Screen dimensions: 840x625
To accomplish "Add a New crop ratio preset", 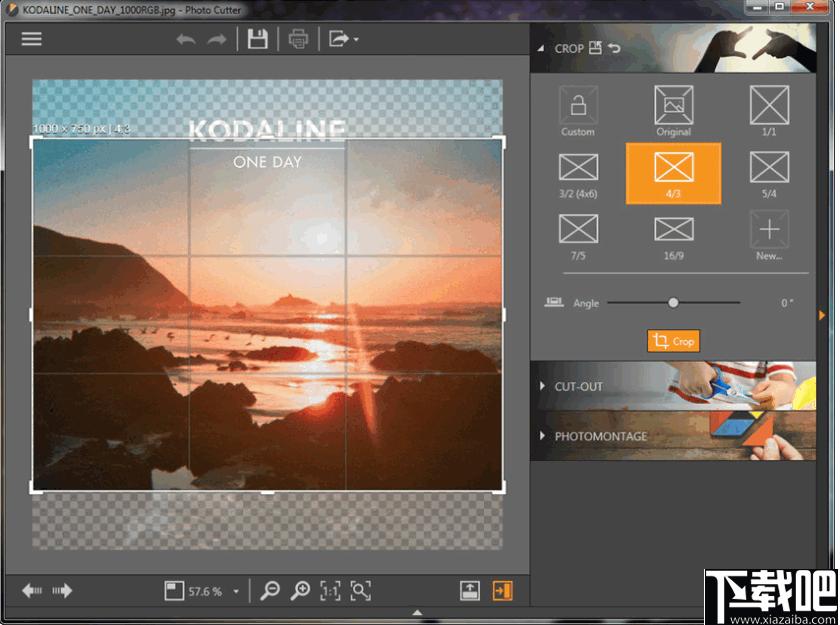I will pos(769,236).
